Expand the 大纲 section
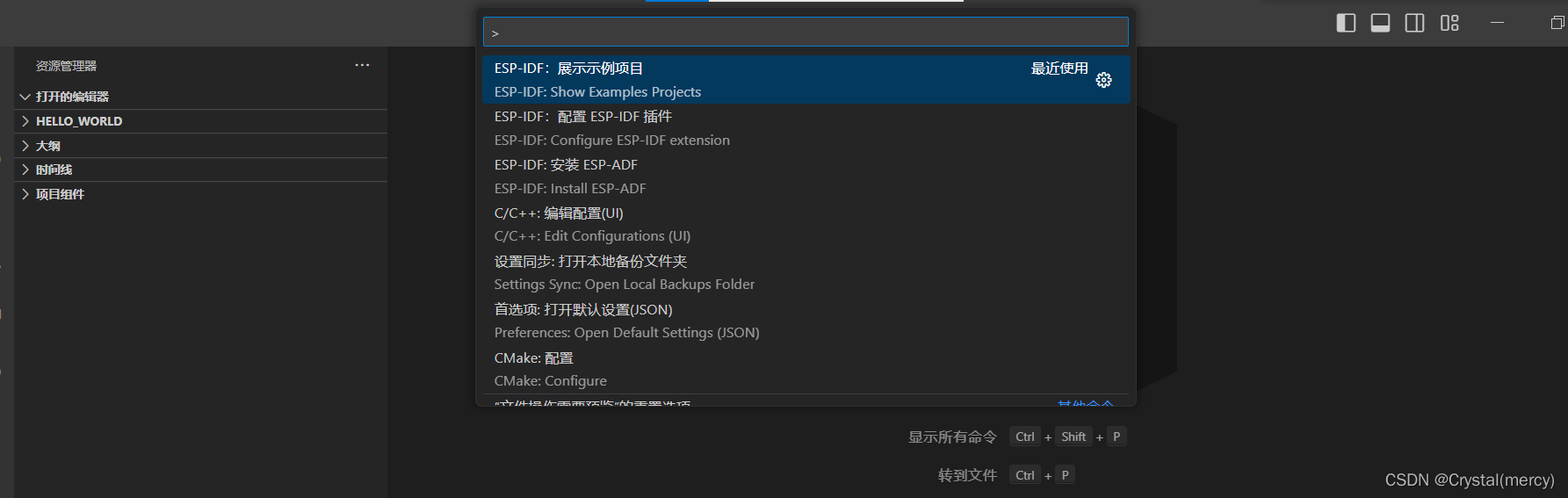Image resolution: width=1568 pixels, height=498 pixels. pyautogui.click(x=200, y=146)
